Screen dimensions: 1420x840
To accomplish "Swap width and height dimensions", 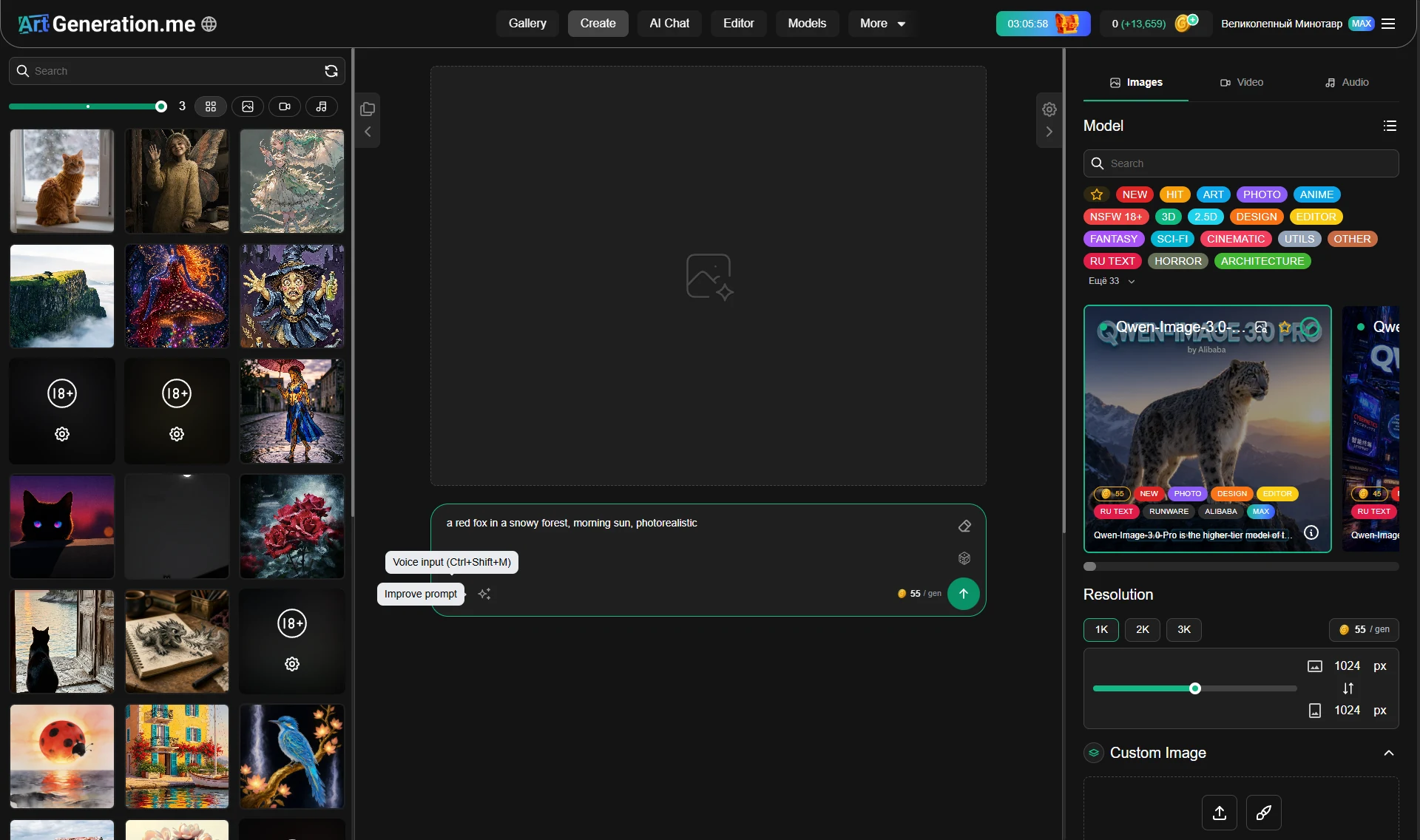I will tap(1348, 688).
